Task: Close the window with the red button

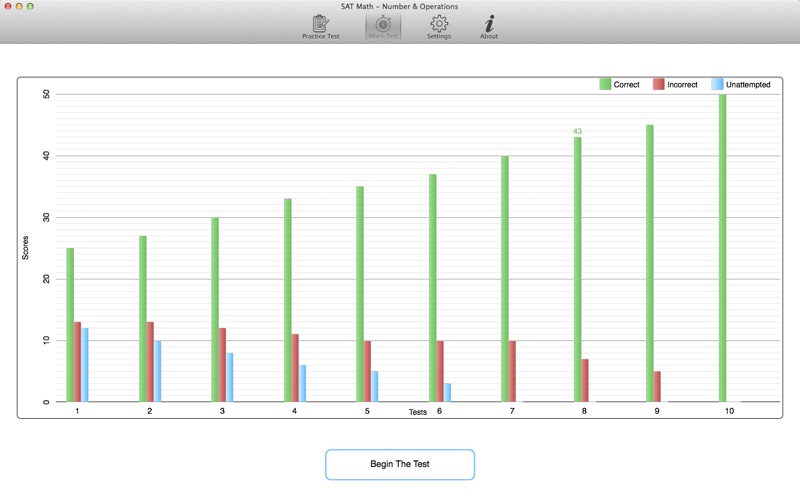Action: point(8,6)
